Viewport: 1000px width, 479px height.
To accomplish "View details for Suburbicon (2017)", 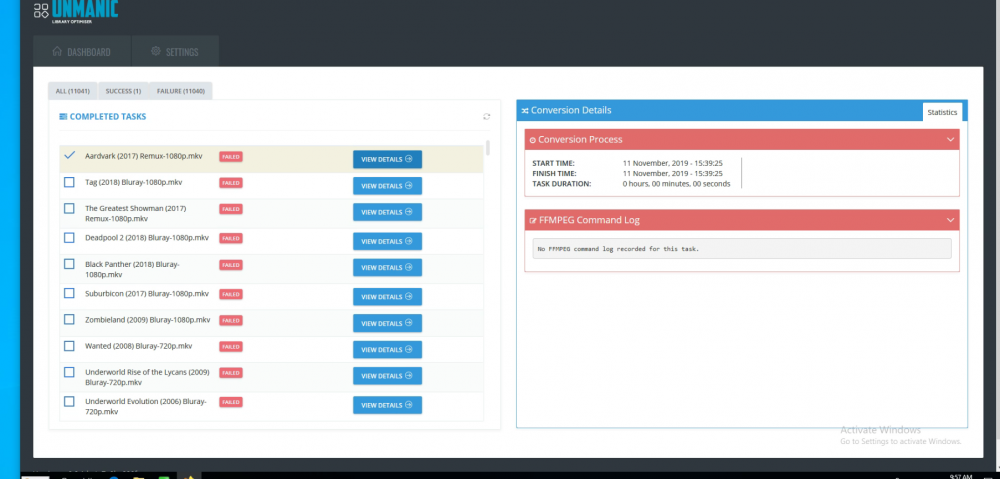I will (387, 297).
